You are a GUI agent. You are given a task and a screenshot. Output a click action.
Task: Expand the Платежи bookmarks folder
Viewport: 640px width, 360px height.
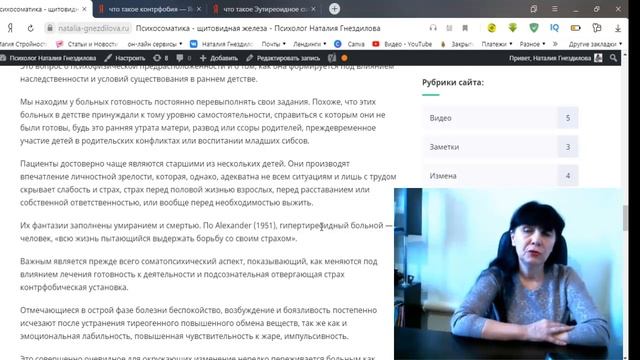pos(497,44)
